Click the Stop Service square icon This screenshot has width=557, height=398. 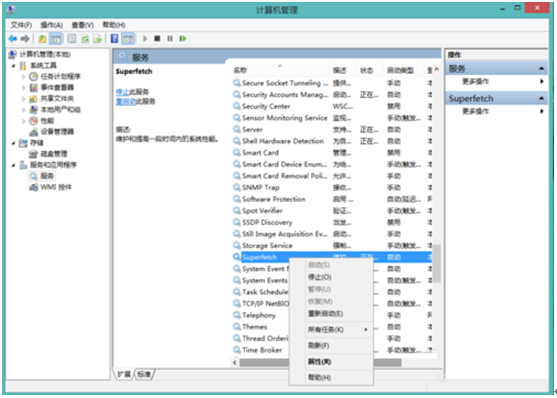tap(157, 38)
